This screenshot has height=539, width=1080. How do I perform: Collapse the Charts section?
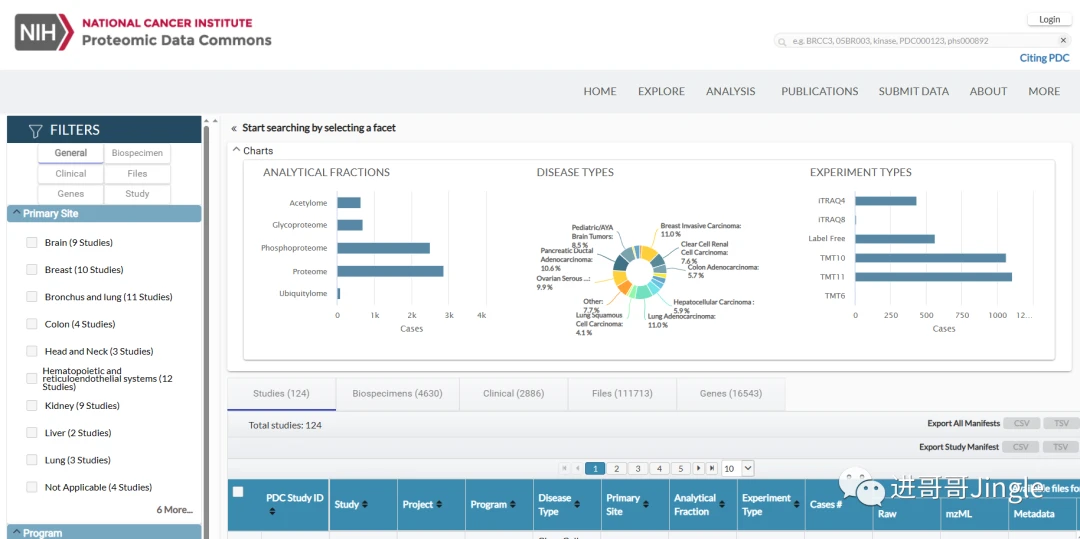[x=237, y=151]
